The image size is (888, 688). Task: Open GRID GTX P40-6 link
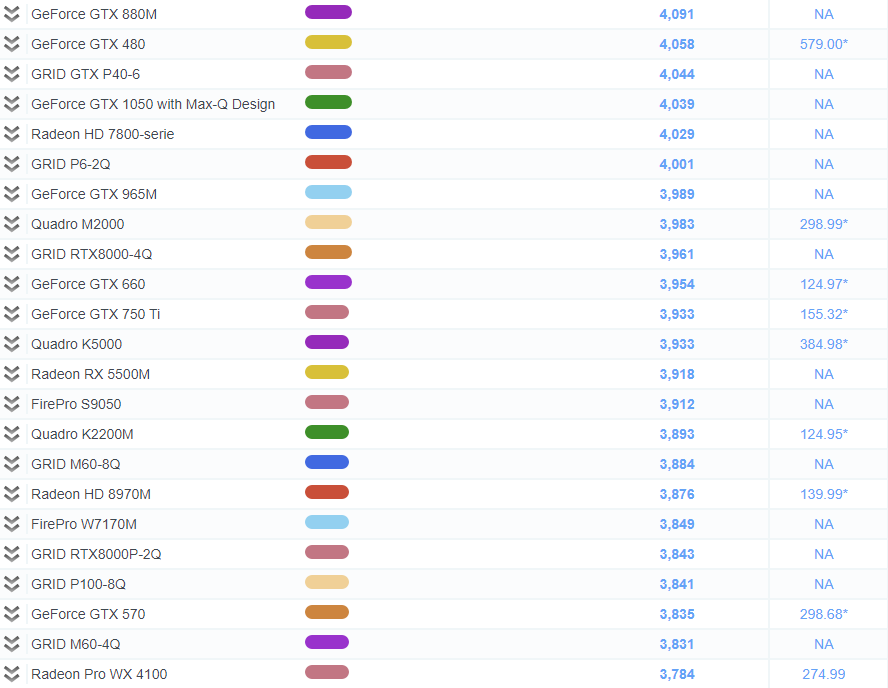tap(86, 74)
